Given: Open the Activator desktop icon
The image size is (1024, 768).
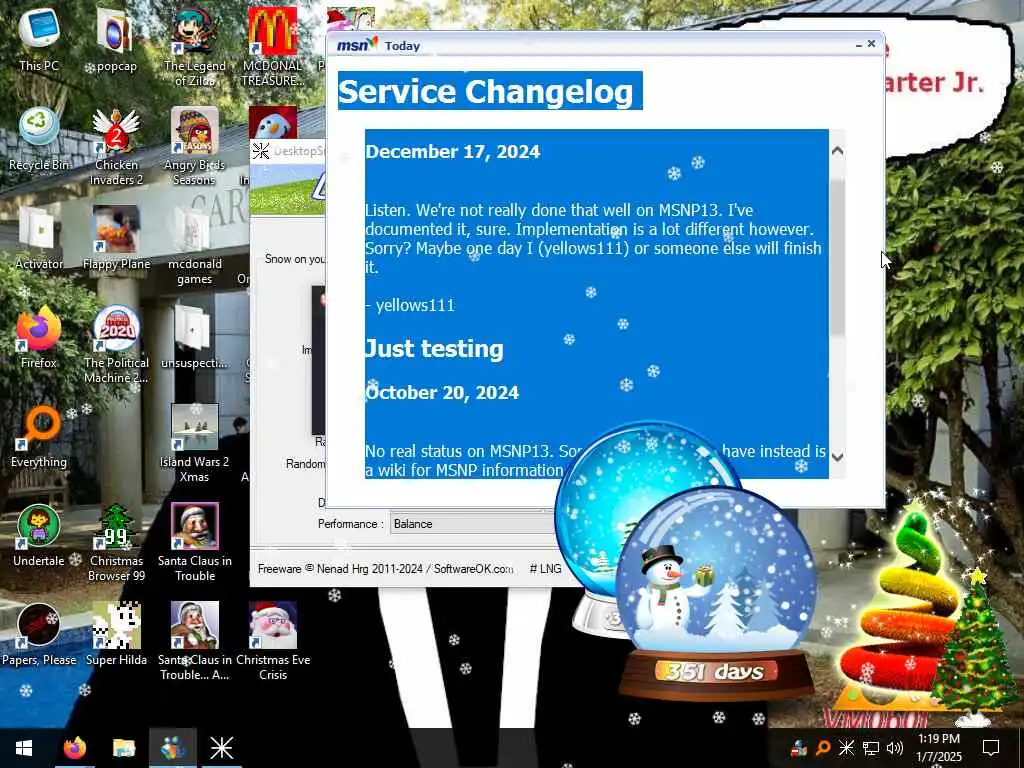Looking at the screenshot, I should pos(39,238).
